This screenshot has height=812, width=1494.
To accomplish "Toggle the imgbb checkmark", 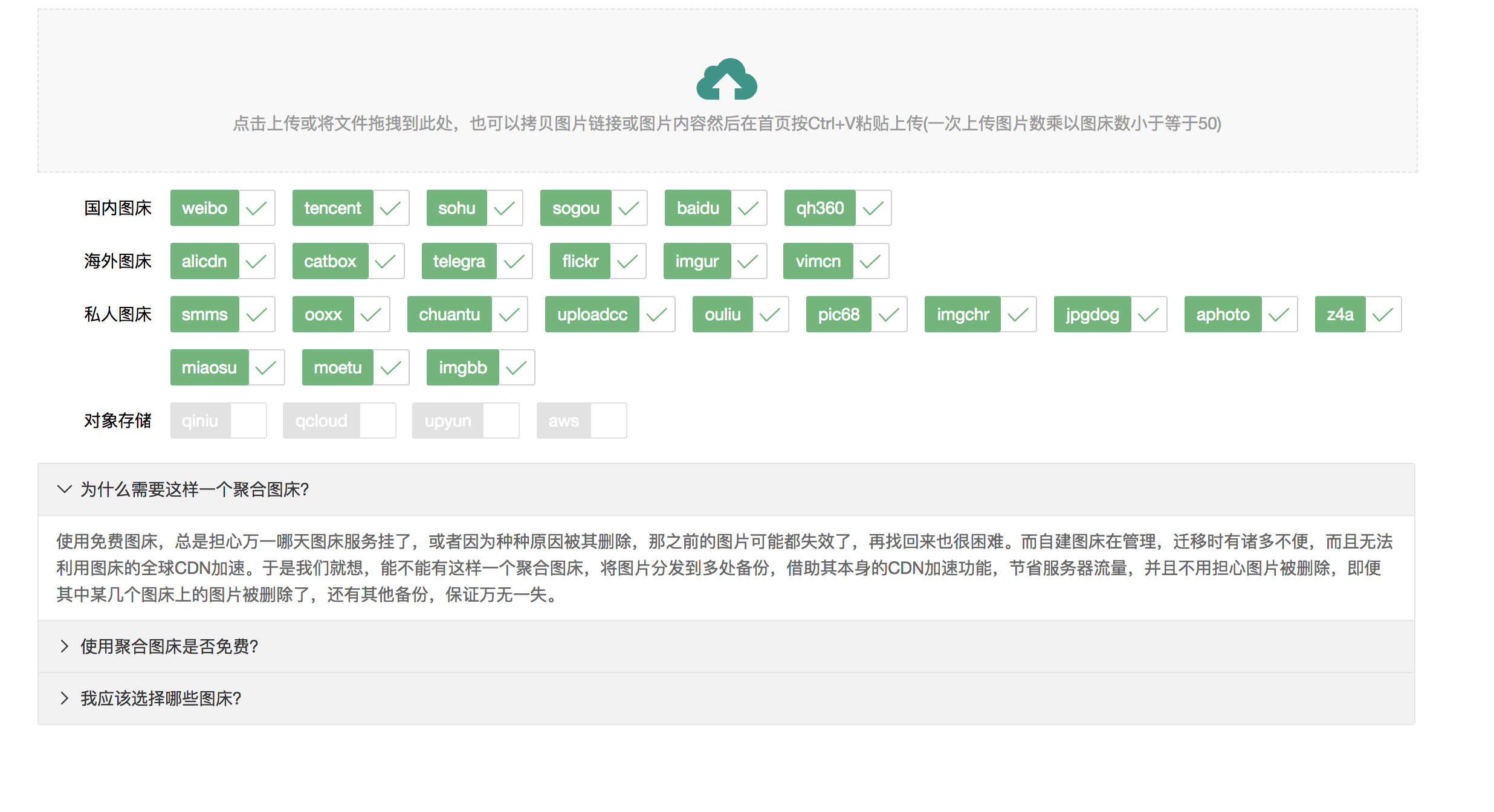I will [516, 367].
